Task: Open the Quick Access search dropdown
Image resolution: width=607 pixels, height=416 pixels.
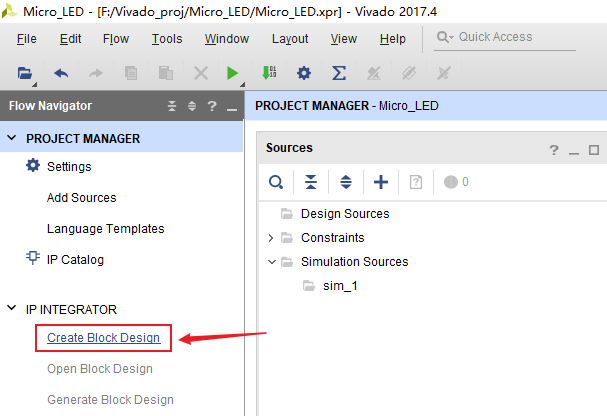Action: click(445, 37)
